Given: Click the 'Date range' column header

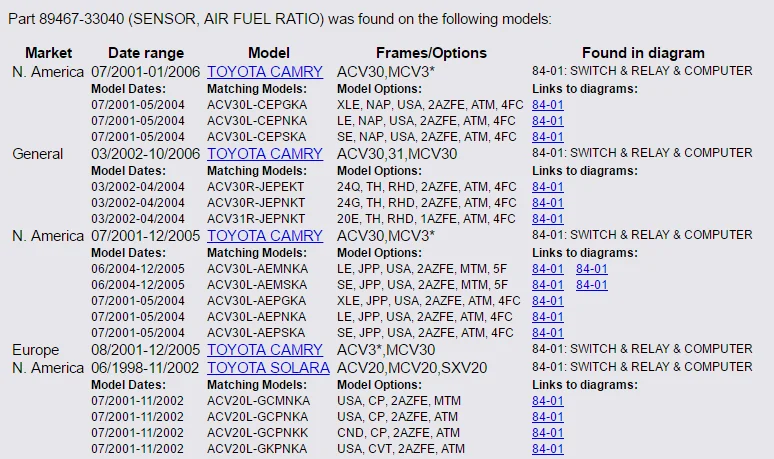Looking at the screenshot, I should 146,53.
